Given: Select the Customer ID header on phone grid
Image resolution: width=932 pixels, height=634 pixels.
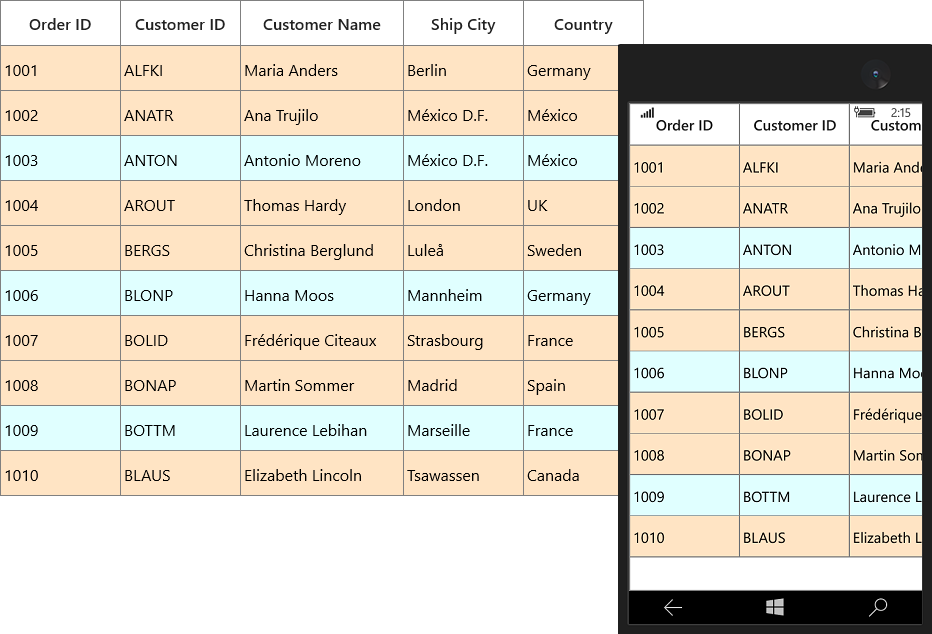Looking at the screenshot, I should point(794,125).
